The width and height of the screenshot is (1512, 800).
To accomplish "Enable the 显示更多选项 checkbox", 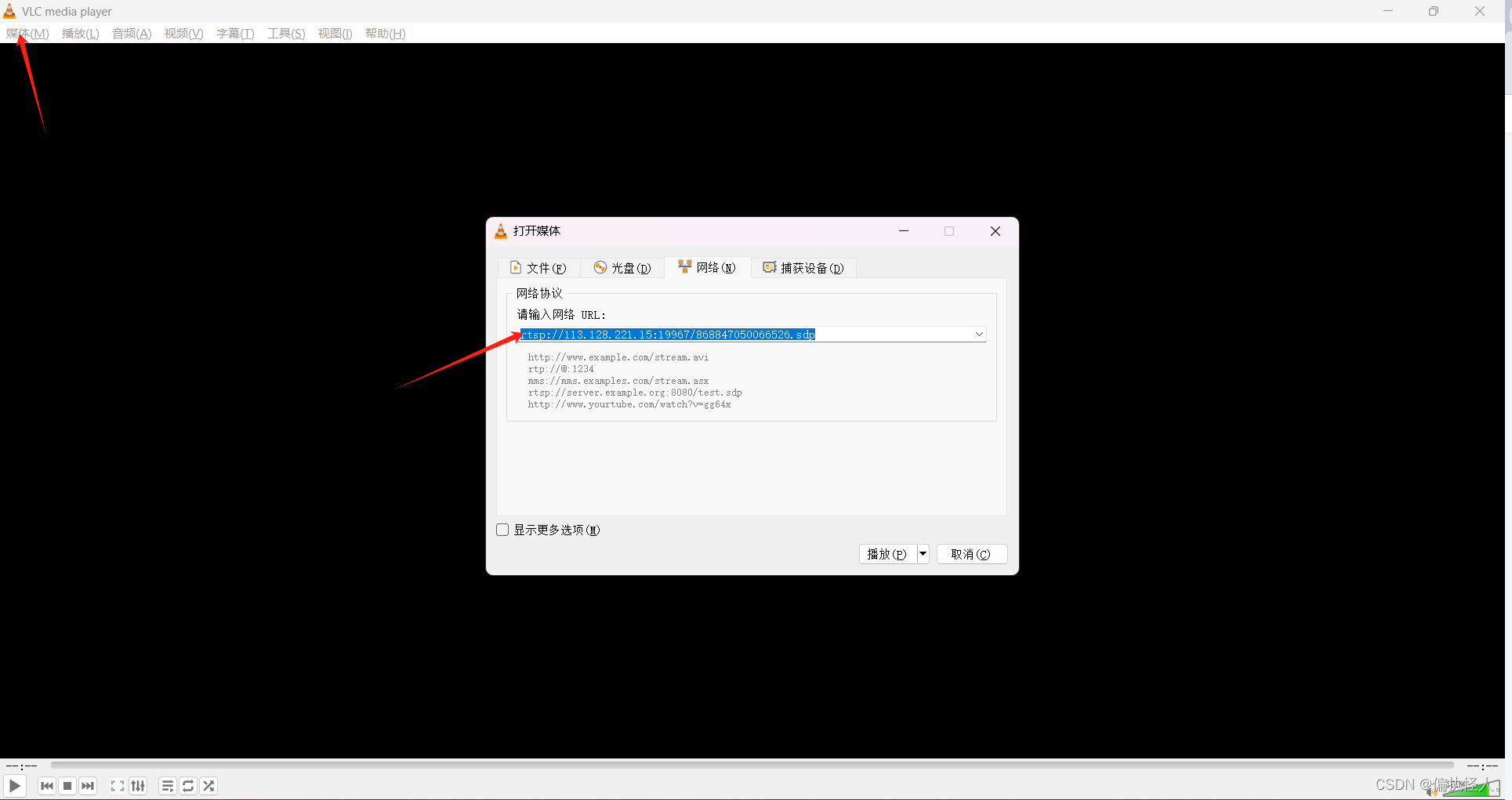I will pos(502,529).
